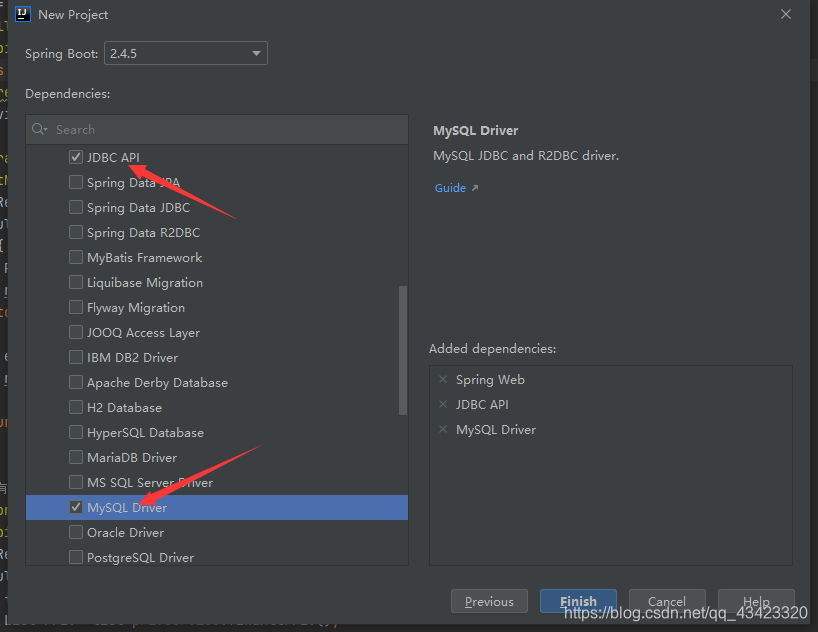Viewport: 818px width, 632px height.
Task: Click the external link arrow beside Guide
Action: coord(475,188)
